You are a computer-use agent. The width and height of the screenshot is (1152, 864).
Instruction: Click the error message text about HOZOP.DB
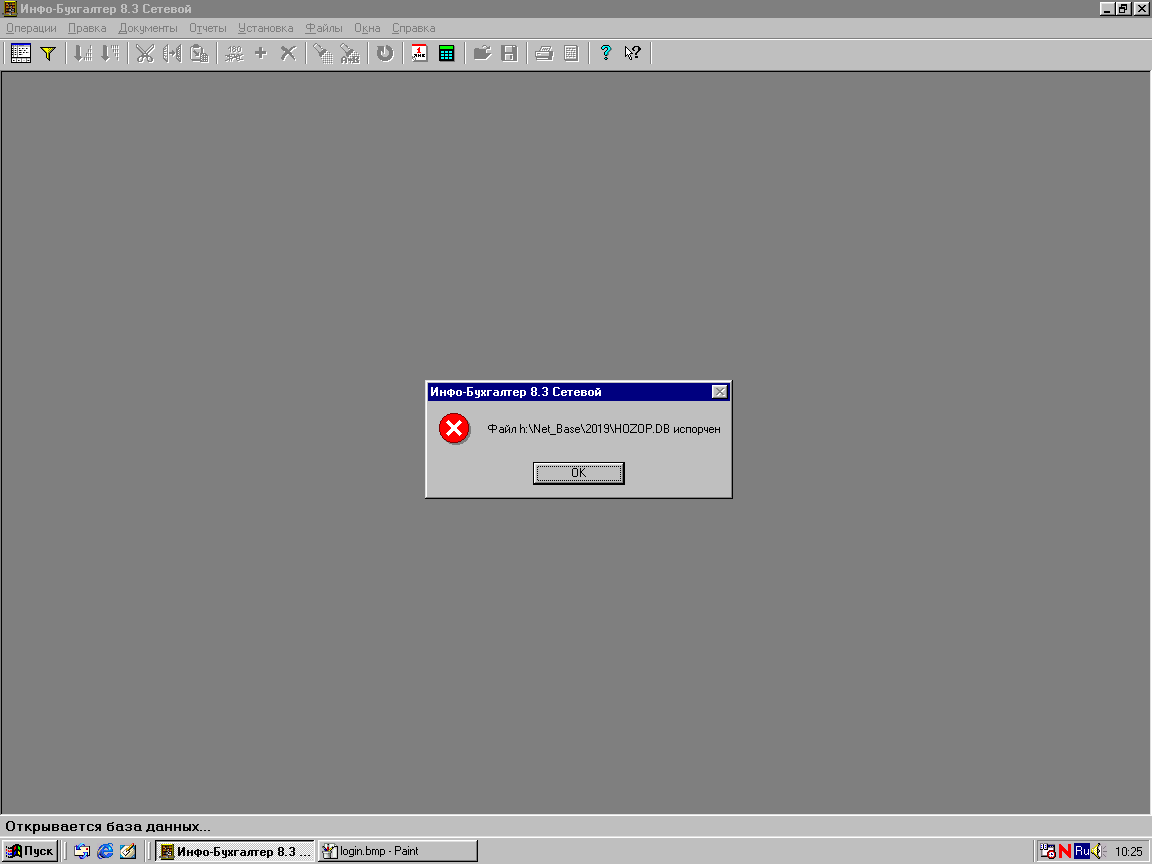pyautogui.click(x=604, y=429)
